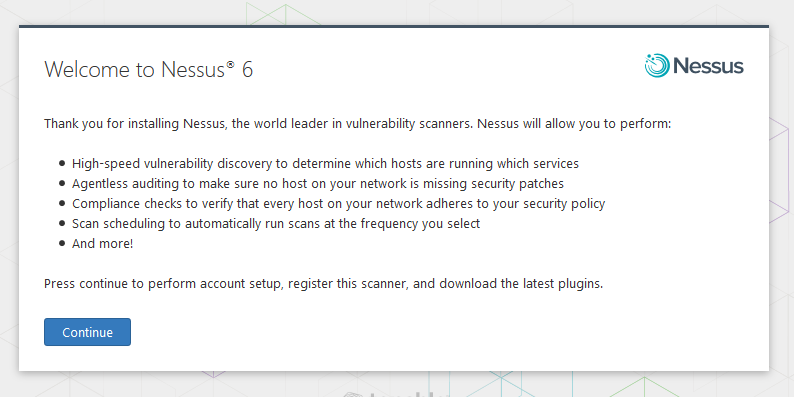Click the Scan scheduling list item text
This screenshot has height=397, width=794.
276,224
